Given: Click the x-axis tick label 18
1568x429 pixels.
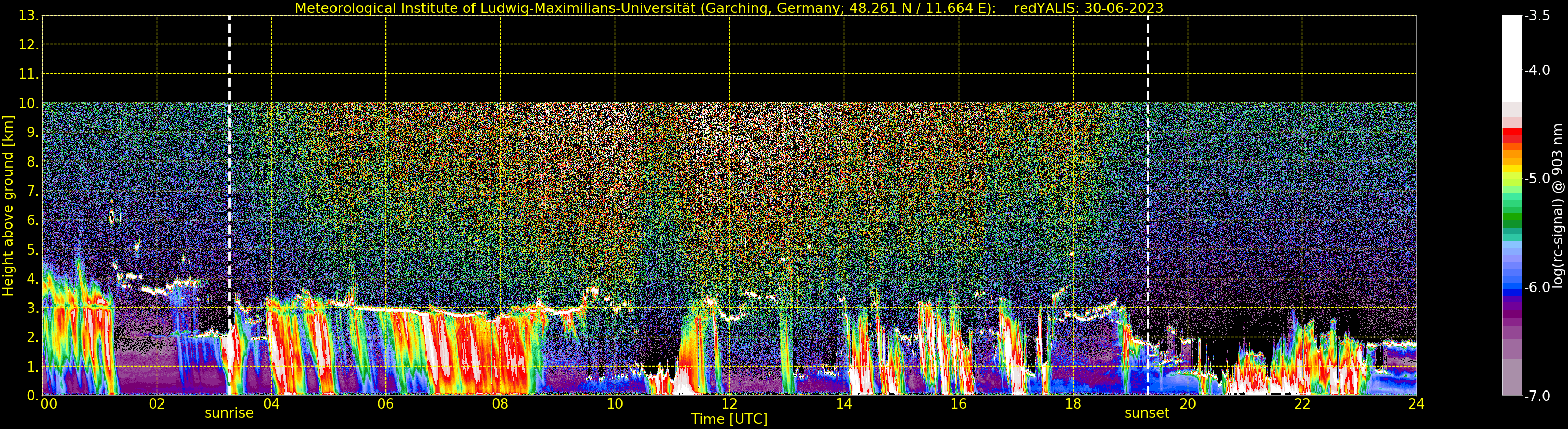Looking at the screenshot, I should pos(1073,403).
